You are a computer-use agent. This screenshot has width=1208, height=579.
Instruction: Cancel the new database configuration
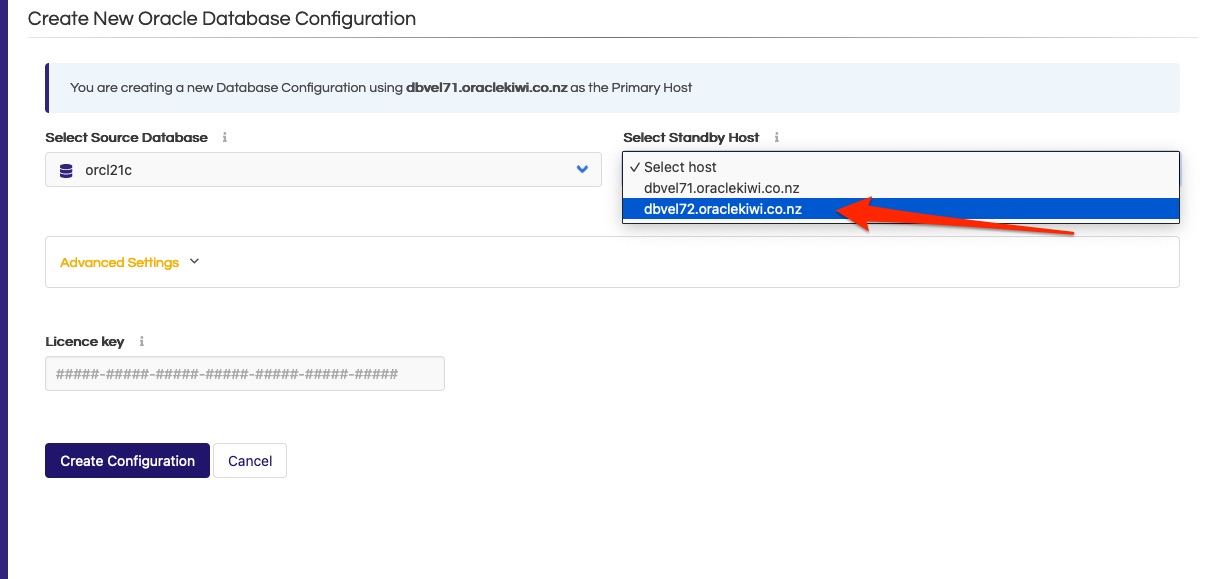[250, 461]
